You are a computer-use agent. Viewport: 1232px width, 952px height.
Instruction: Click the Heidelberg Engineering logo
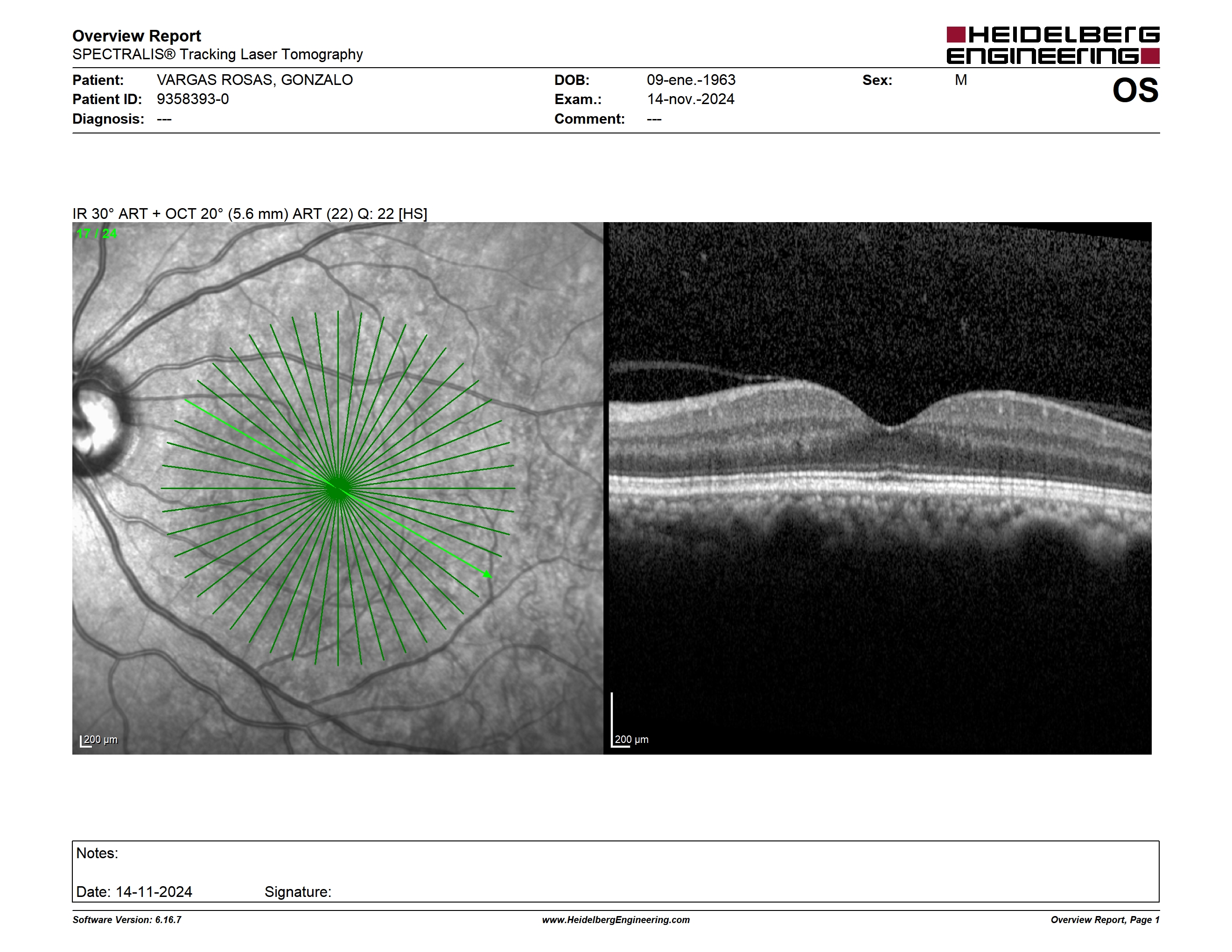click(x=1053, y=45)
